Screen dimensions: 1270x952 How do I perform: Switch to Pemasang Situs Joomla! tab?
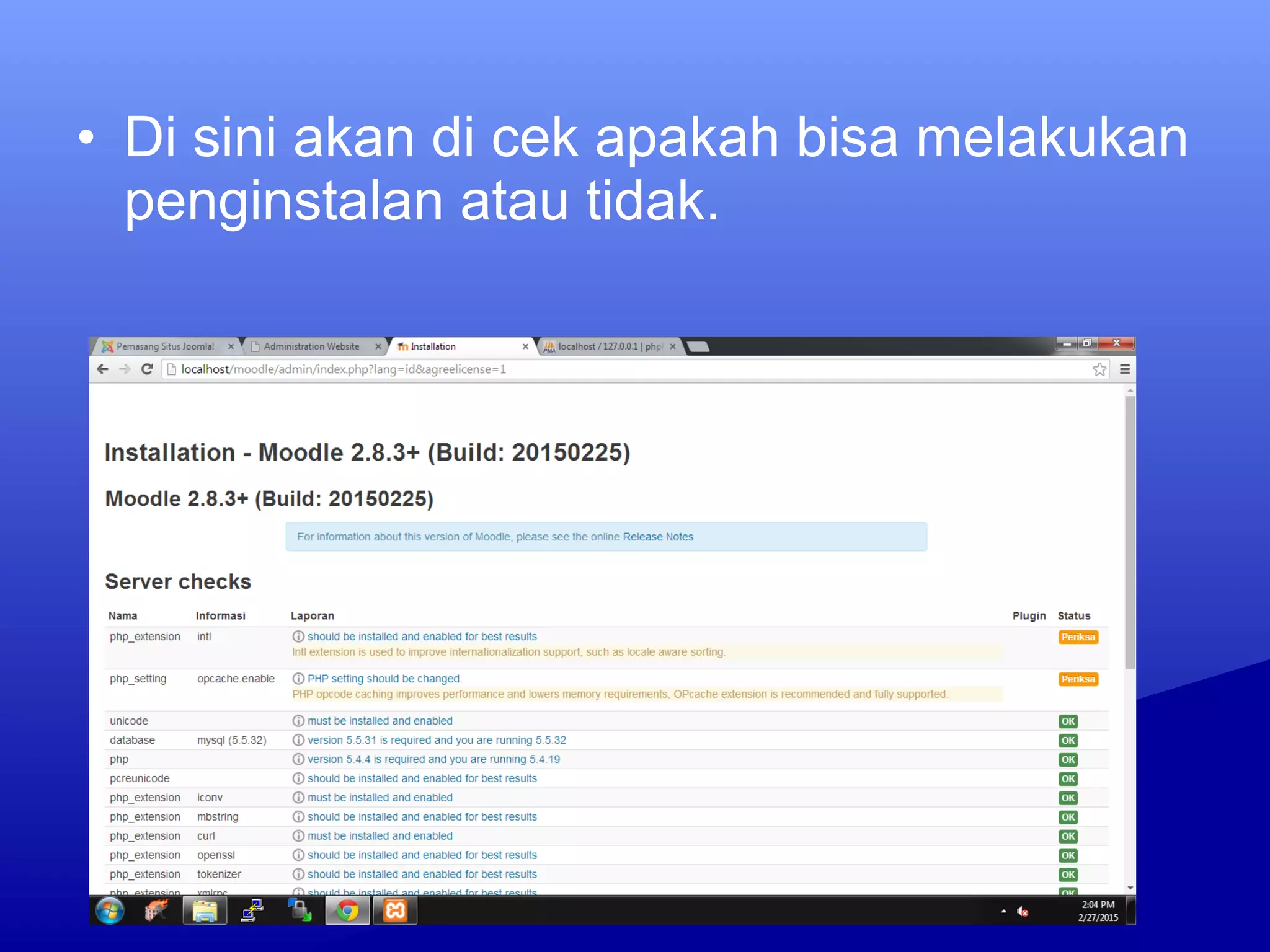pyautogui.click(x=165, y=346)
